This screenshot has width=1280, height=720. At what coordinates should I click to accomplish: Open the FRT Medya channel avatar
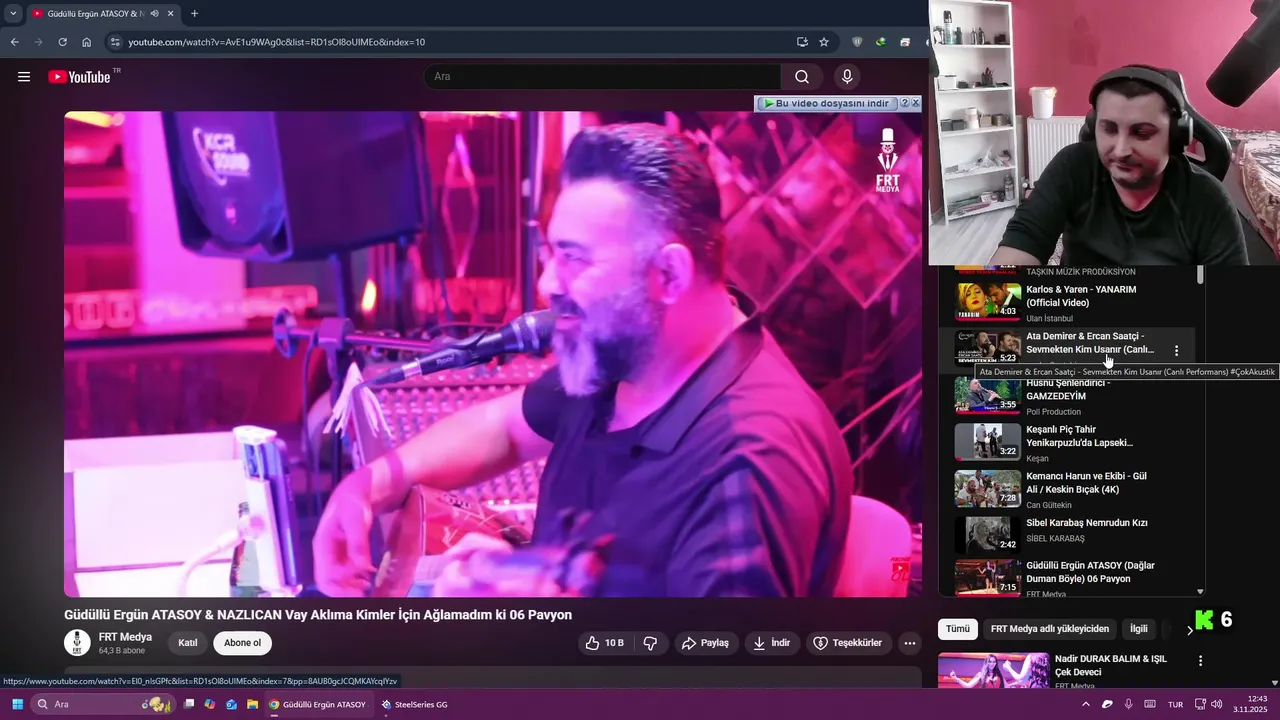(x=77, y=643)
